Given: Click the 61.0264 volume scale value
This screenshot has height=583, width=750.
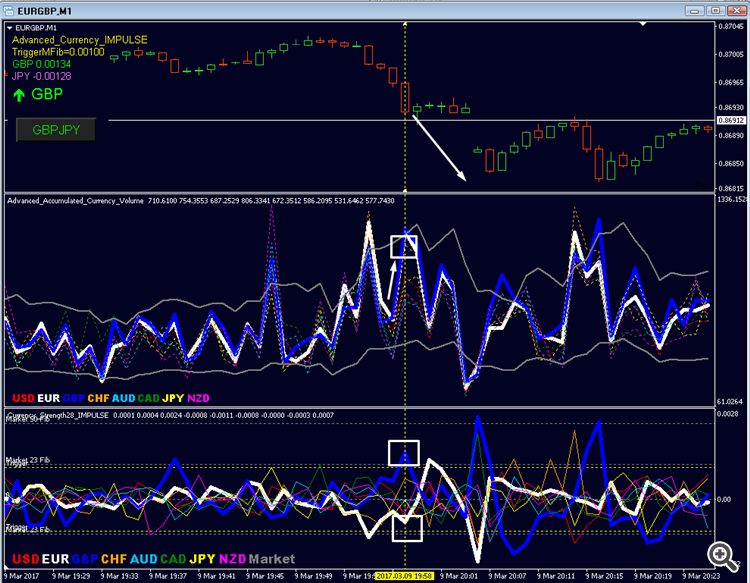Looking at the screenshot, I should [730, 402].
